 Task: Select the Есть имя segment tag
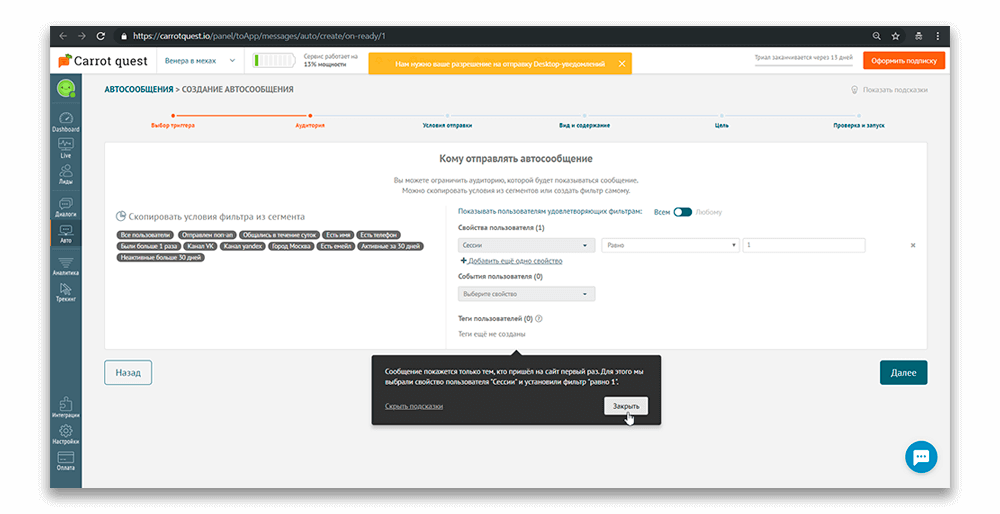click(x=338, y=235)
